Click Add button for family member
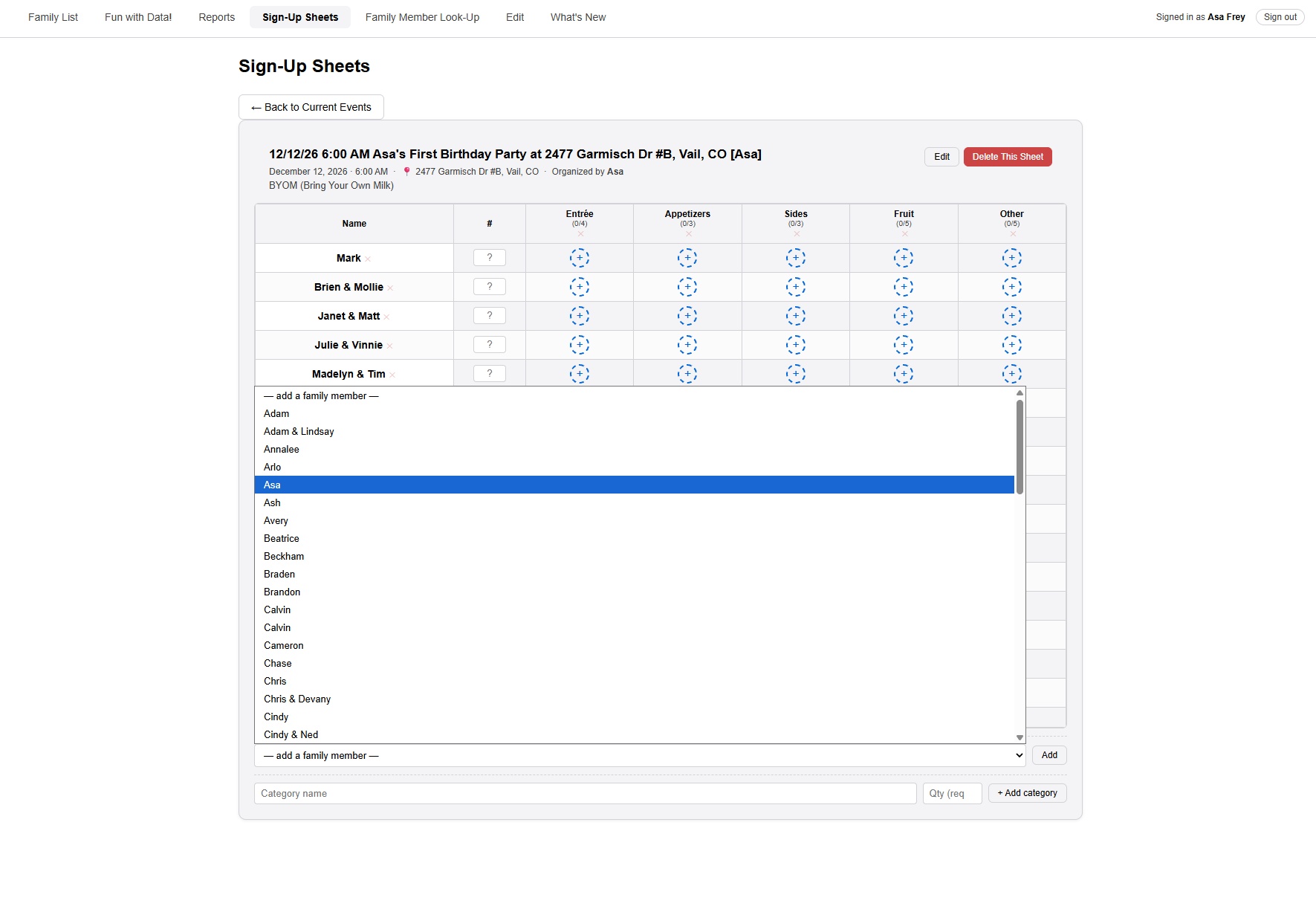The height and width of the screenshot is (912, 1316). click(1049, 755)
